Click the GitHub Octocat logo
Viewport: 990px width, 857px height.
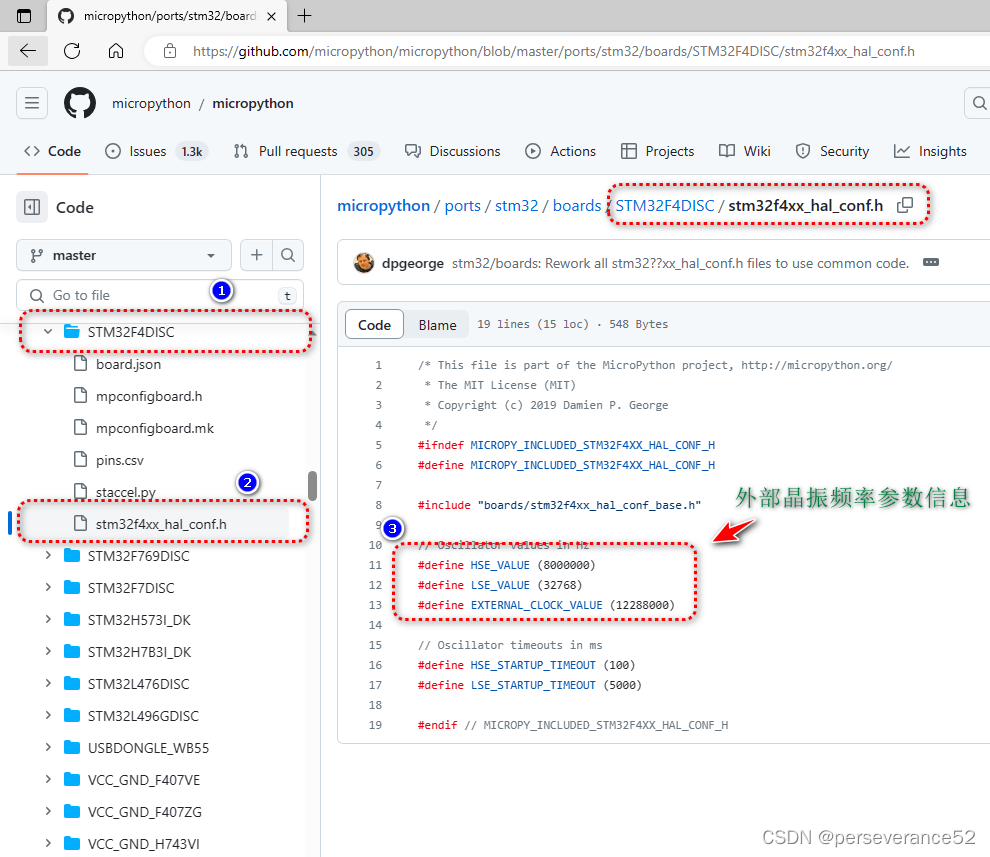click(80, 103)
